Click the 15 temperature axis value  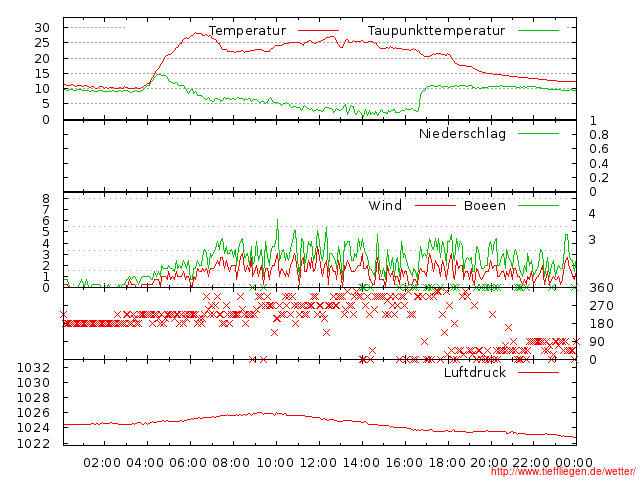click(42, 73)
